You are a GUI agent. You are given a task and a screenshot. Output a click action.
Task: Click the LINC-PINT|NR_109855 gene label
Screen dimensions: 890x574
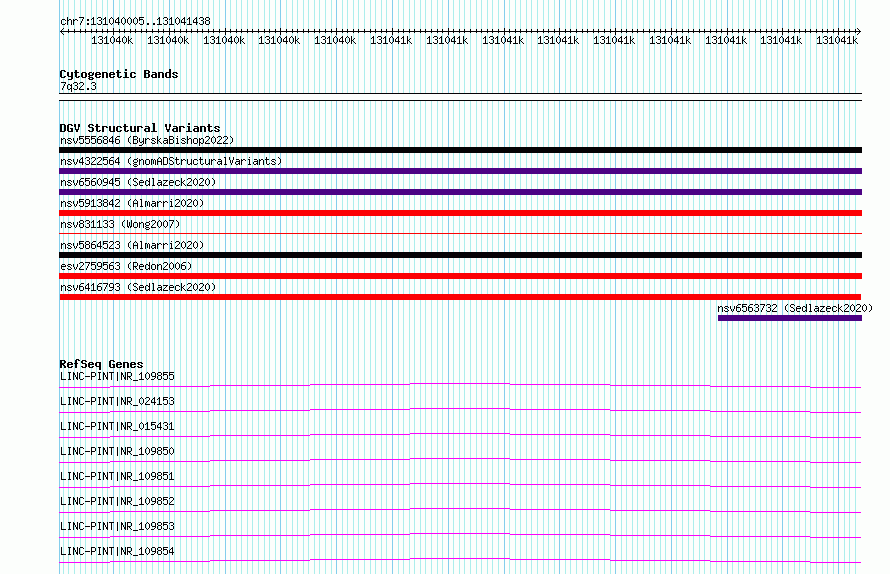[x=117, y=376]
